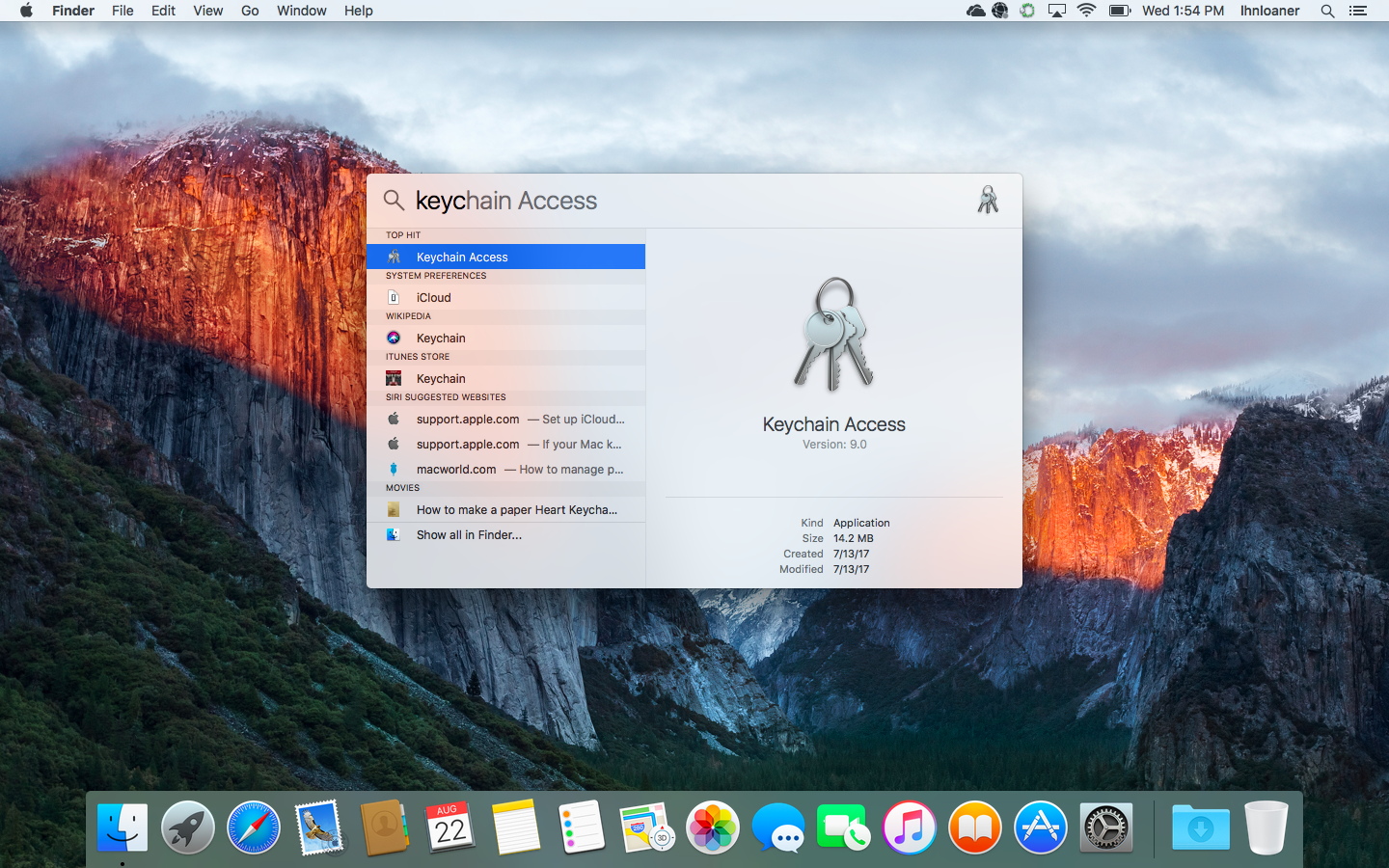Select the Wikipedia Keychain result
1389x868 pixels.
tap(505, 338)
